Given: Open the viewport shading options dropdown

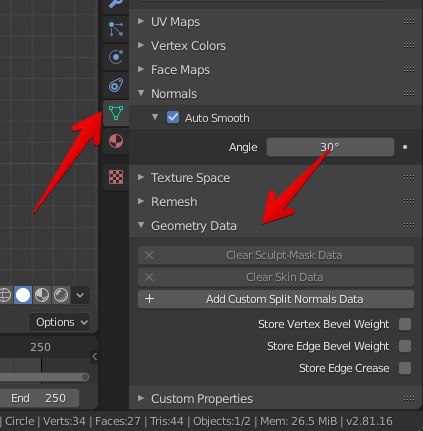Looking at the screenshot, I should click(80, 295).
